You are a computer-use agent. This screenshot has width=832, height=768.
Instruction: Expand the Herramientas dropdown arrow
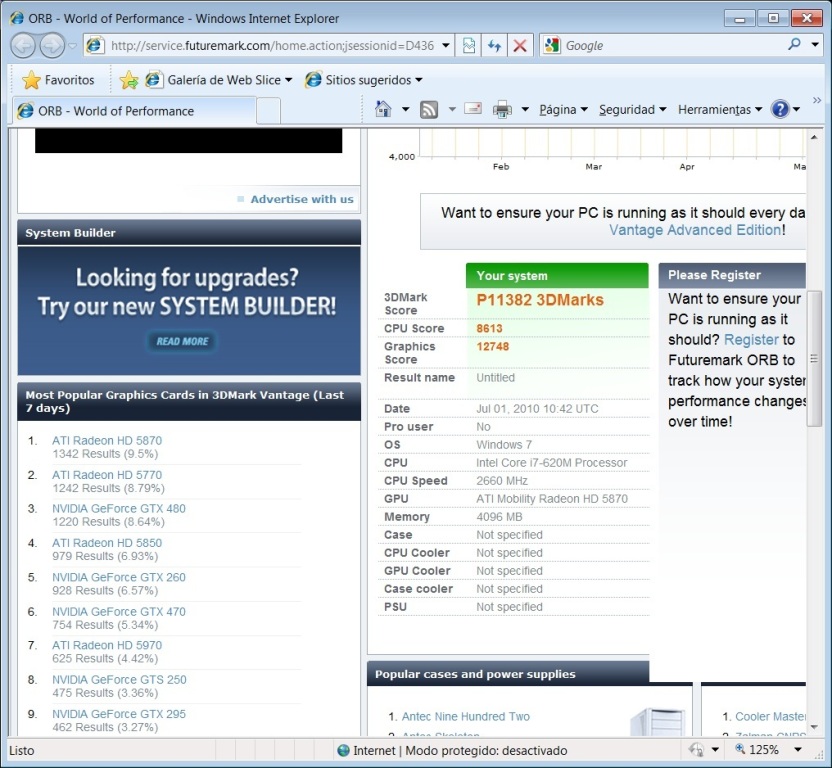click(758, 110)
